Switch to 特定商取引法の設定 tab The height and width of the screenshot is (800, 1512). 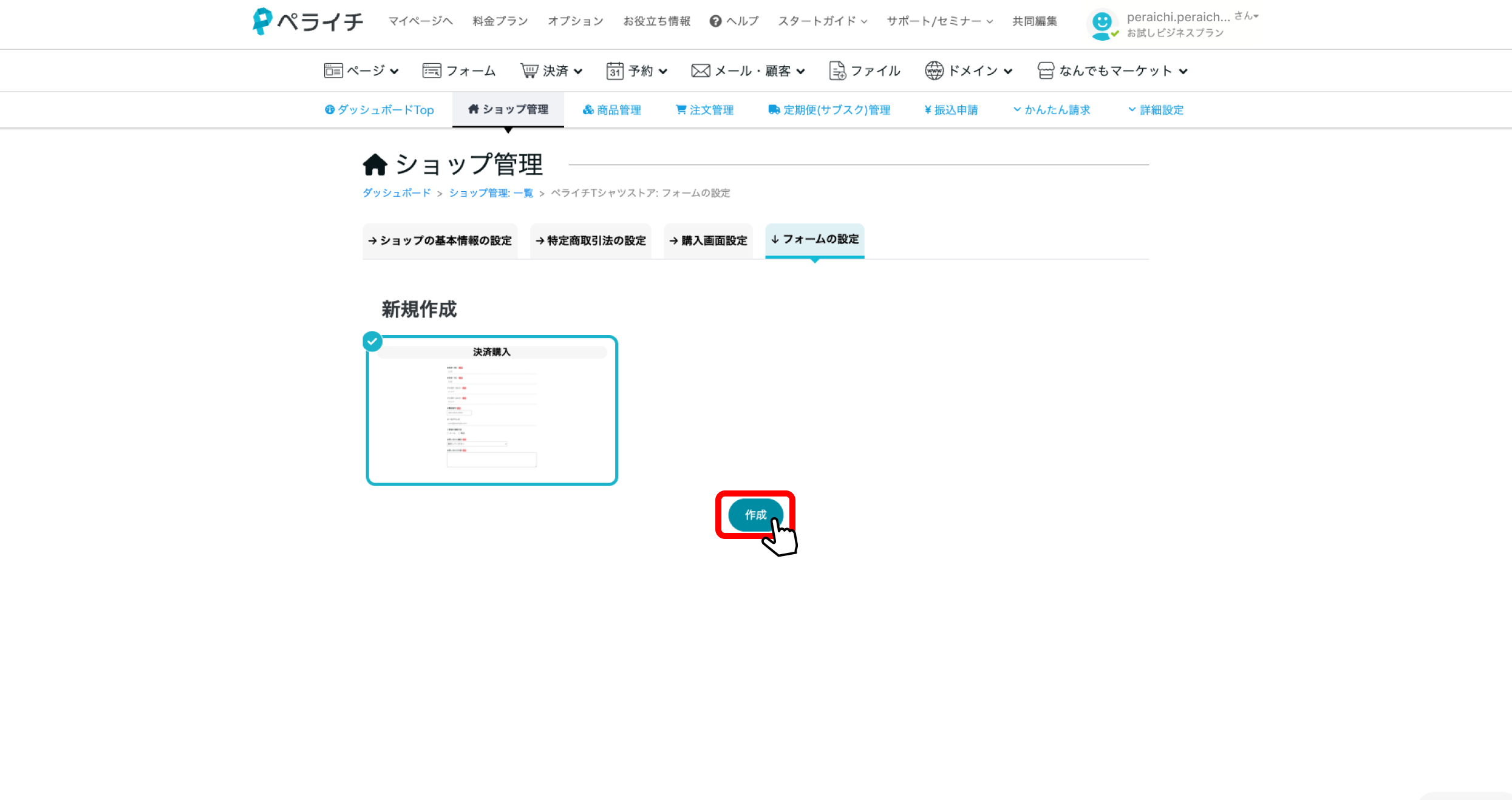[590, 241]
